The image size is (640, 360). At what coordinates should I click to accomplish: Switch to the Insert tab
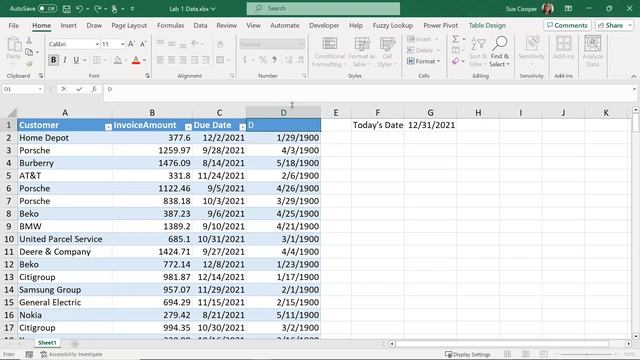pos(69,25)
